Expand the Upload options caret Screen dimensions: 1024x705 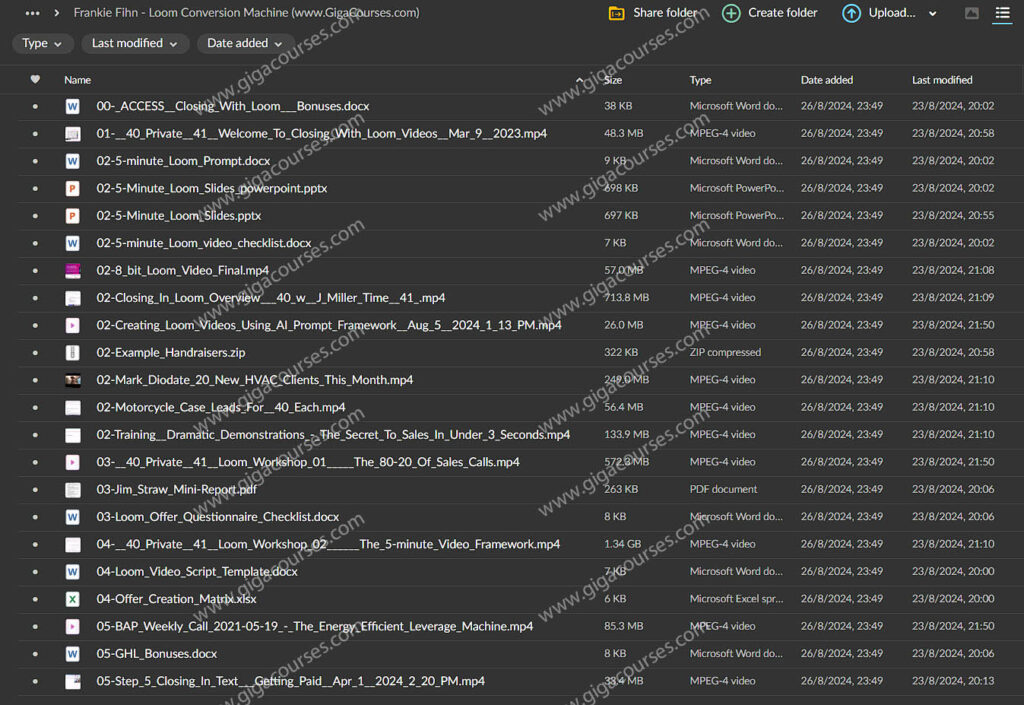[933, 14]
